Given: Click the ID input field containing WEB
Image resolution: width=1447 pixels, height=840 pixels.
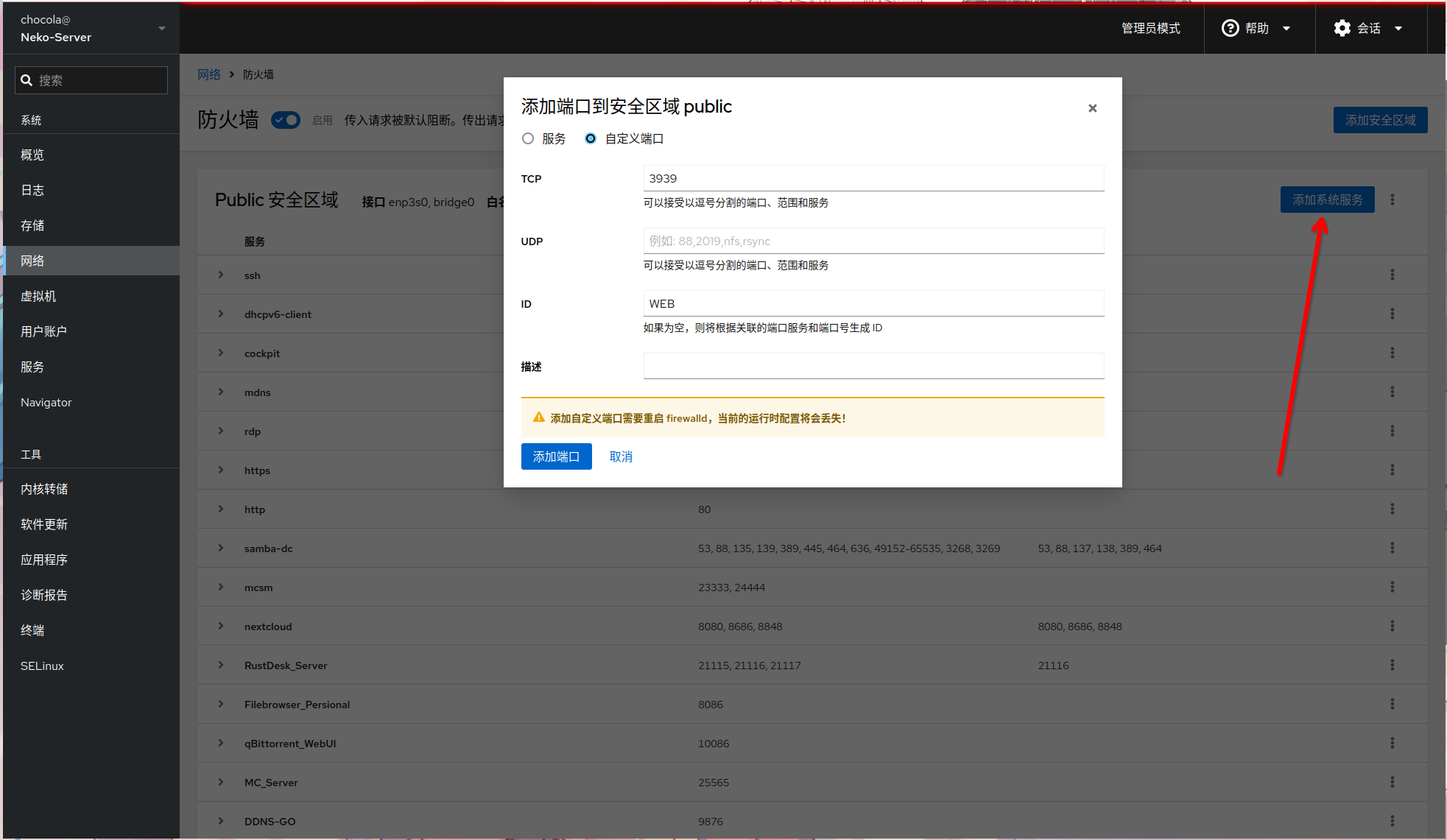Looking at the screenshot, I should coord(873,303).
